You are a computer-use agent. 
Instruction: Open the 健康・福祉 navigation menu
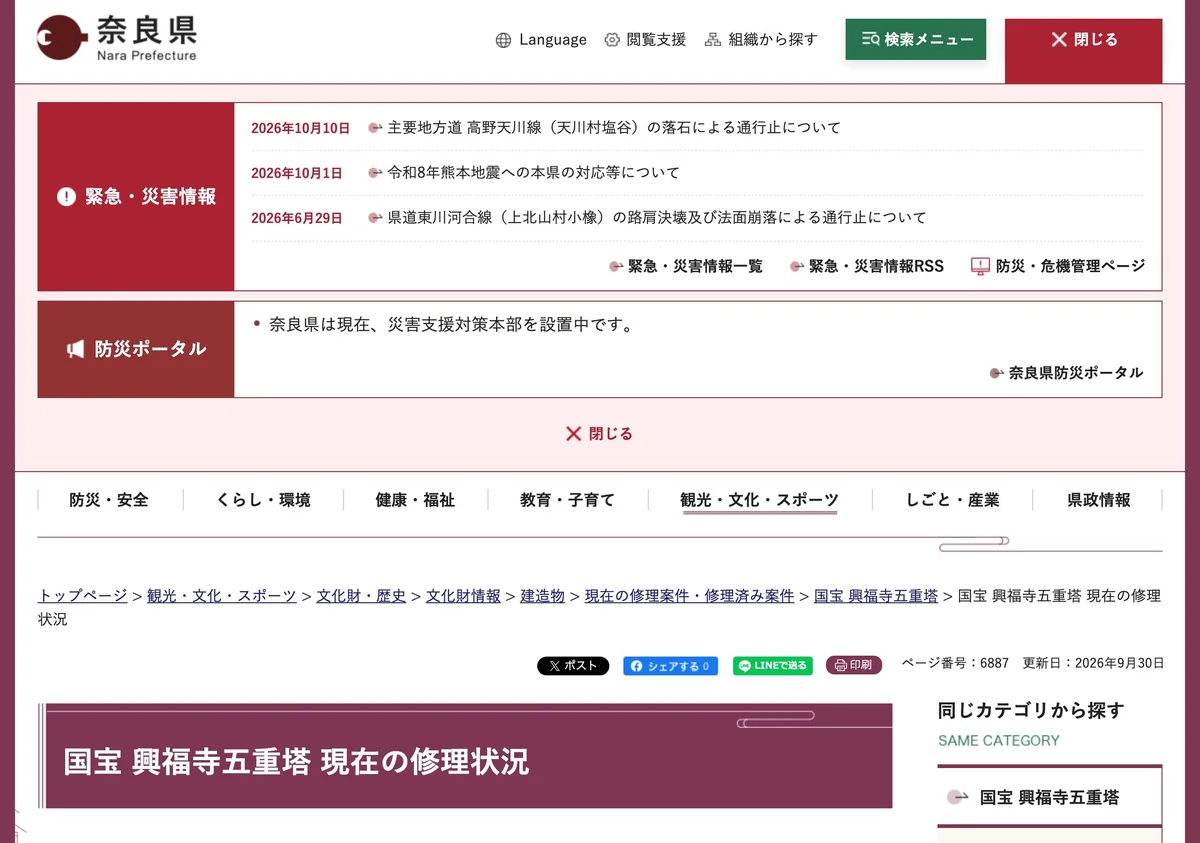[415, 500]
